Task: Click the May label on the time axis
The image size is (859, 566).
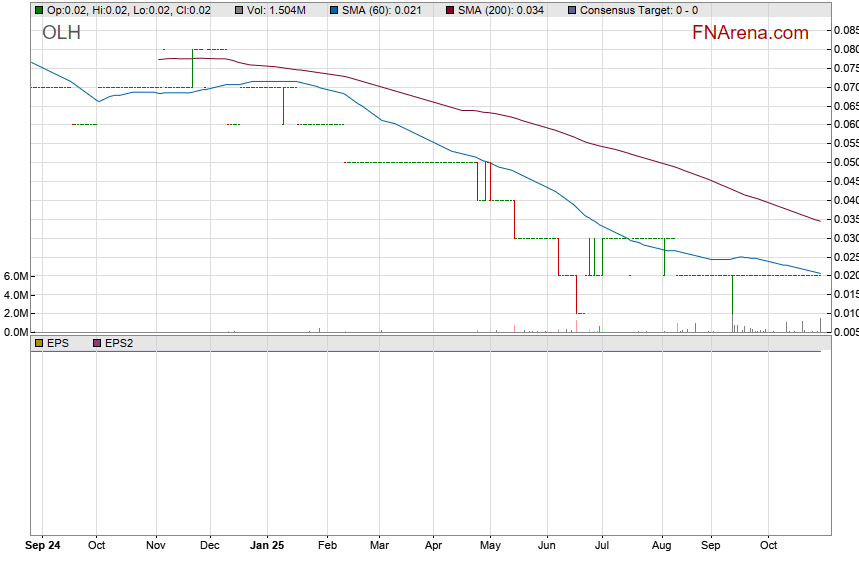Action: point(490,546)
